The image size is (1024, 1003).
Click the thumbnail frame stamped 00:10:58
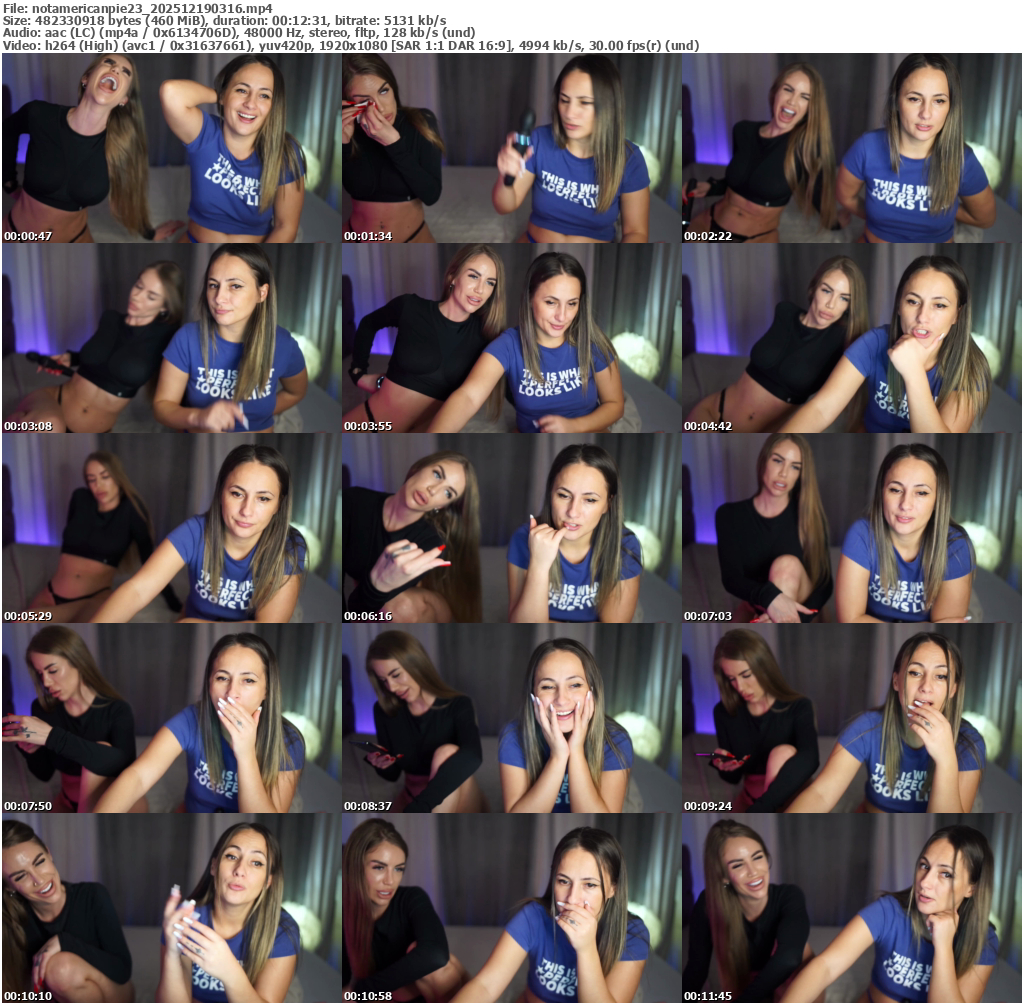(x=511, y=908)
